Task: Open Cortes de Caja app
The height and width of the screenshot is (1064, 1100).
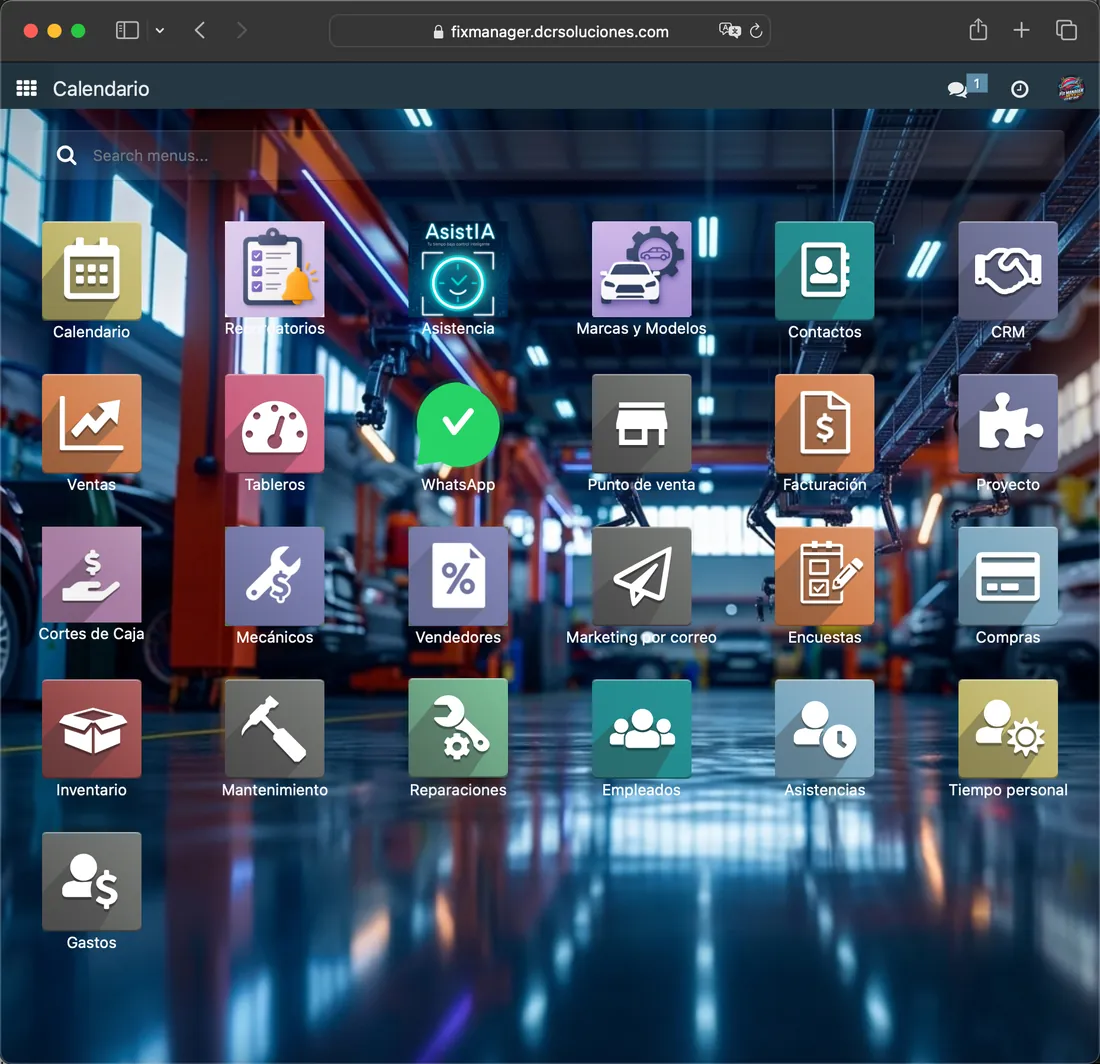Action: (91, 575)
